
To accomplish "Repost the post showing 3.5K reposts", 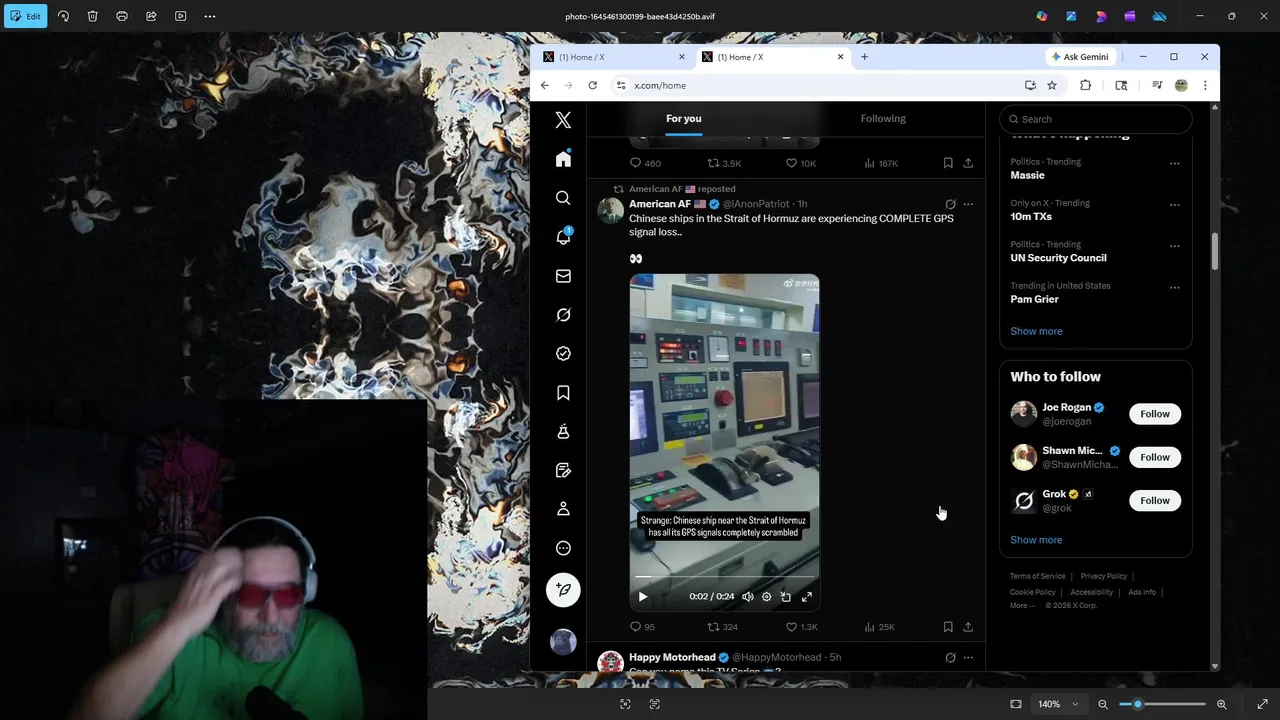I will click(724, 163).
